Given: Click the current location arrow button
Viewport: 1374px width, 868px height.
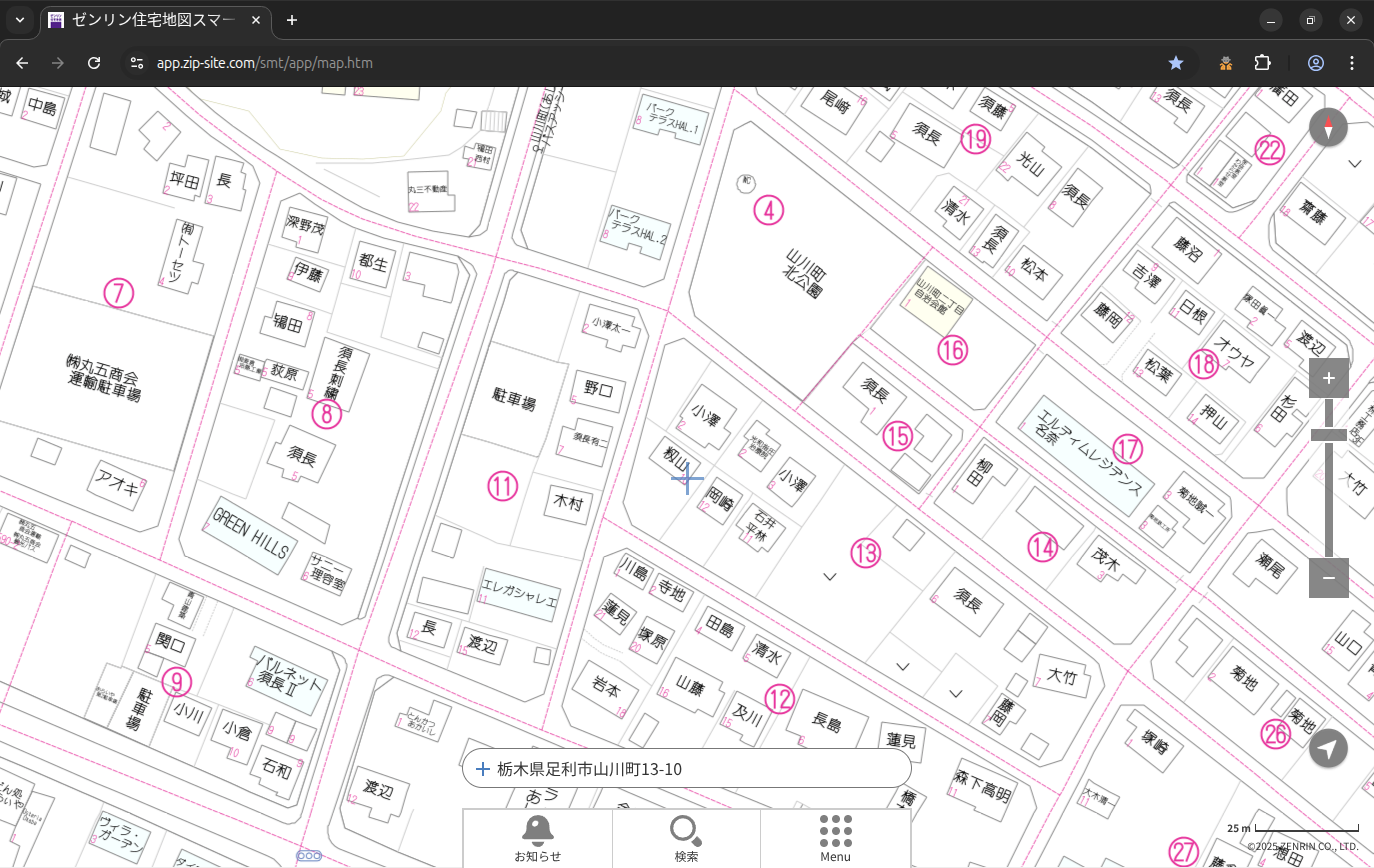Looking at the screenshot, I should [1328, 748].
